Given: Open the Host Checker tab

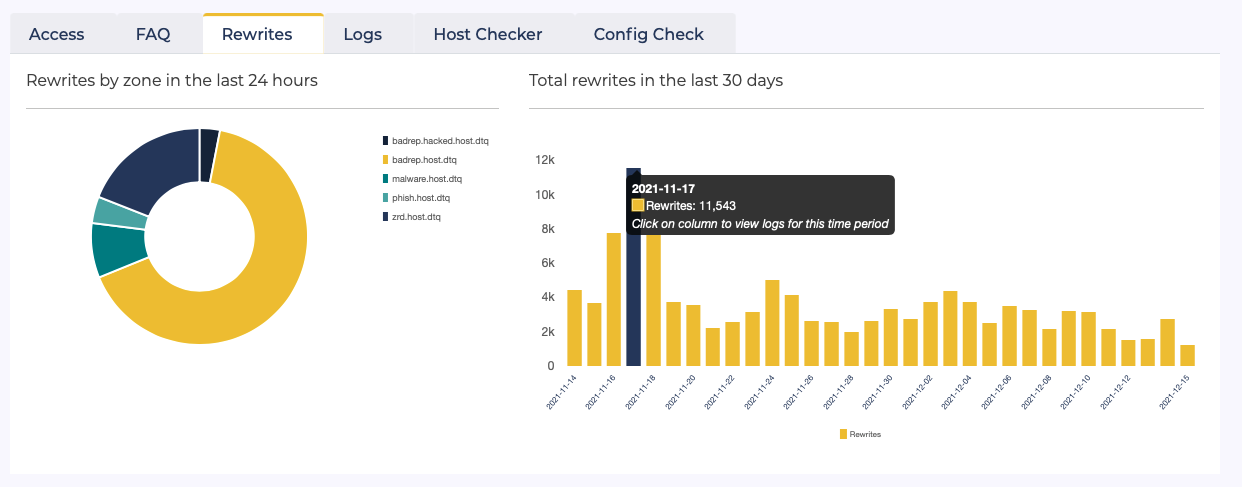Looking at the screenshot, I should 487,34.
